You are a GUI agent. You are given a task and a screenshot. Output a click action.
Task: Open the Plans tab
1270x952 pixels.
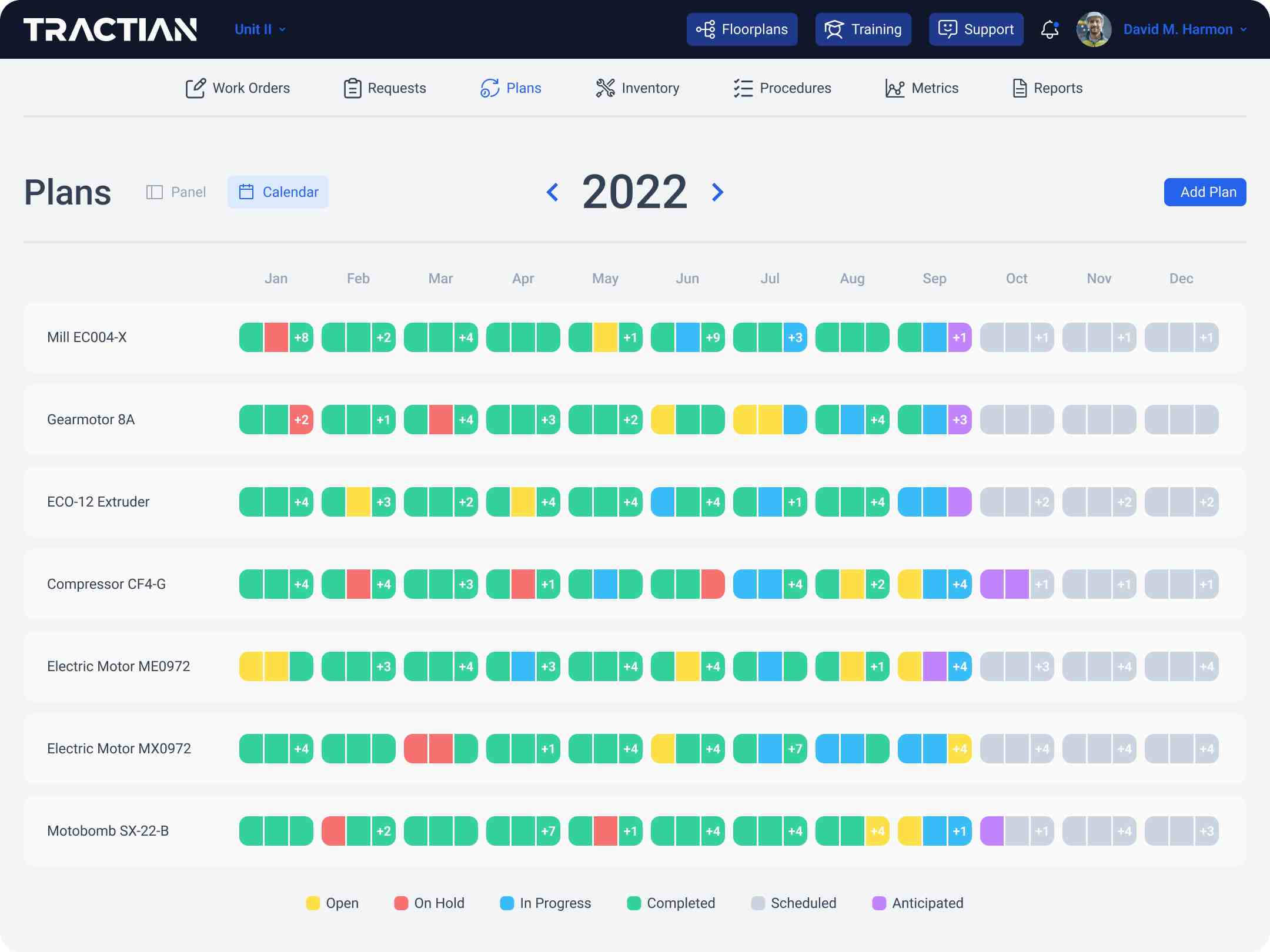(511, 88)
